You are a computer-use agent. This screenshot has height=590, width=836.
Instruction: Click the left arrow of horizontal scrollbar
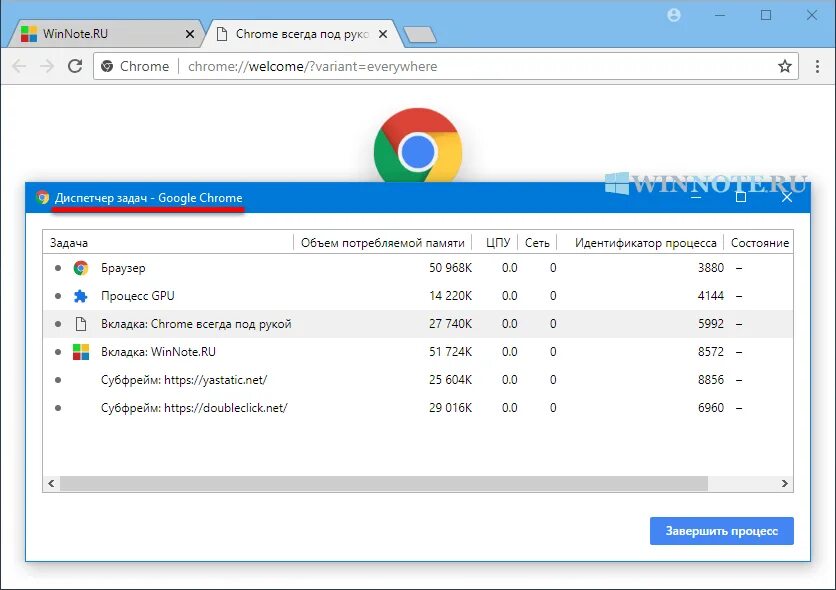51,483
